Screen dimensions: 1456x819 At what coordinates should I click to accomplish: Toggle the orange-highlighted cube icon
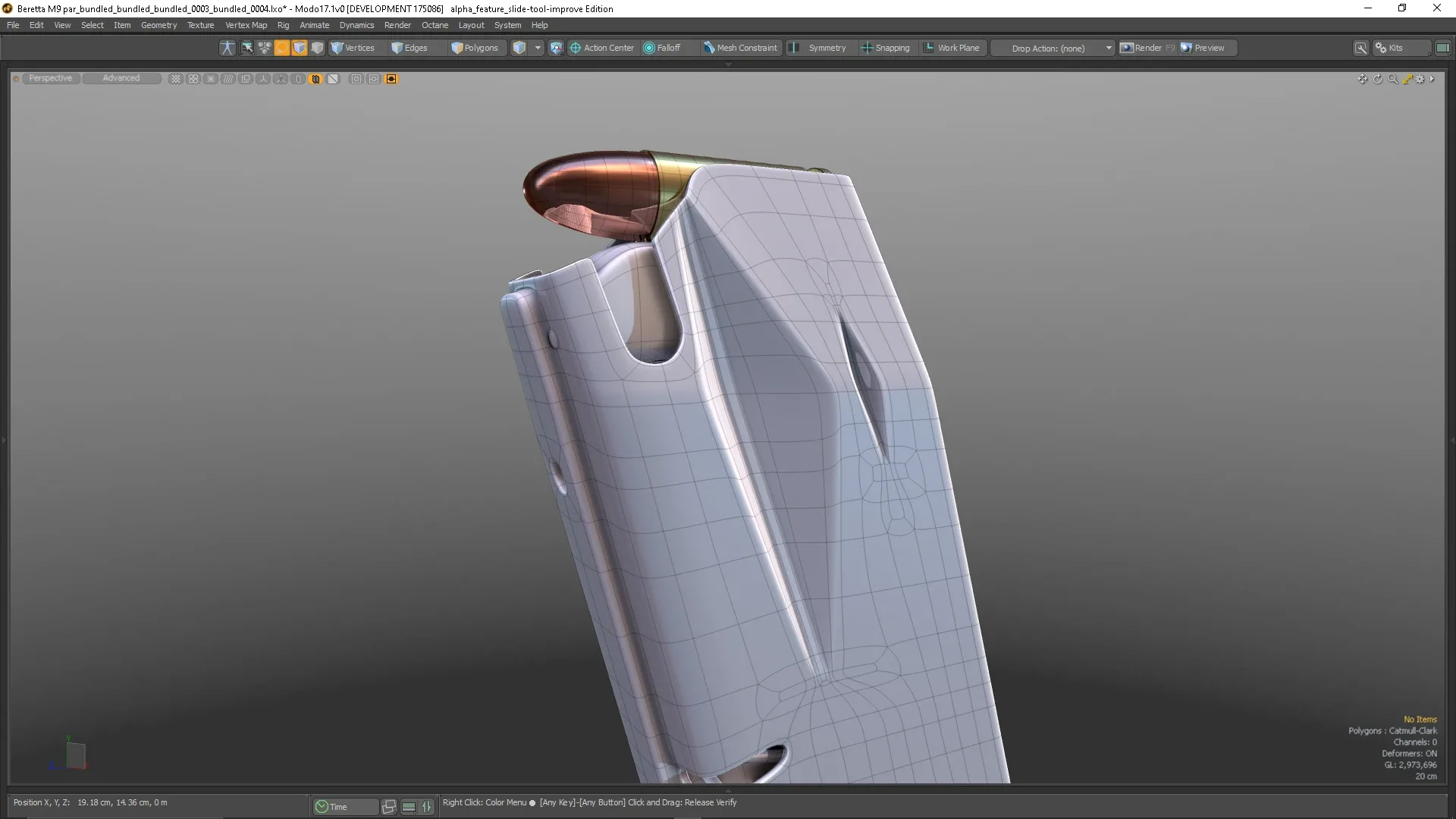tap(300, 48)
